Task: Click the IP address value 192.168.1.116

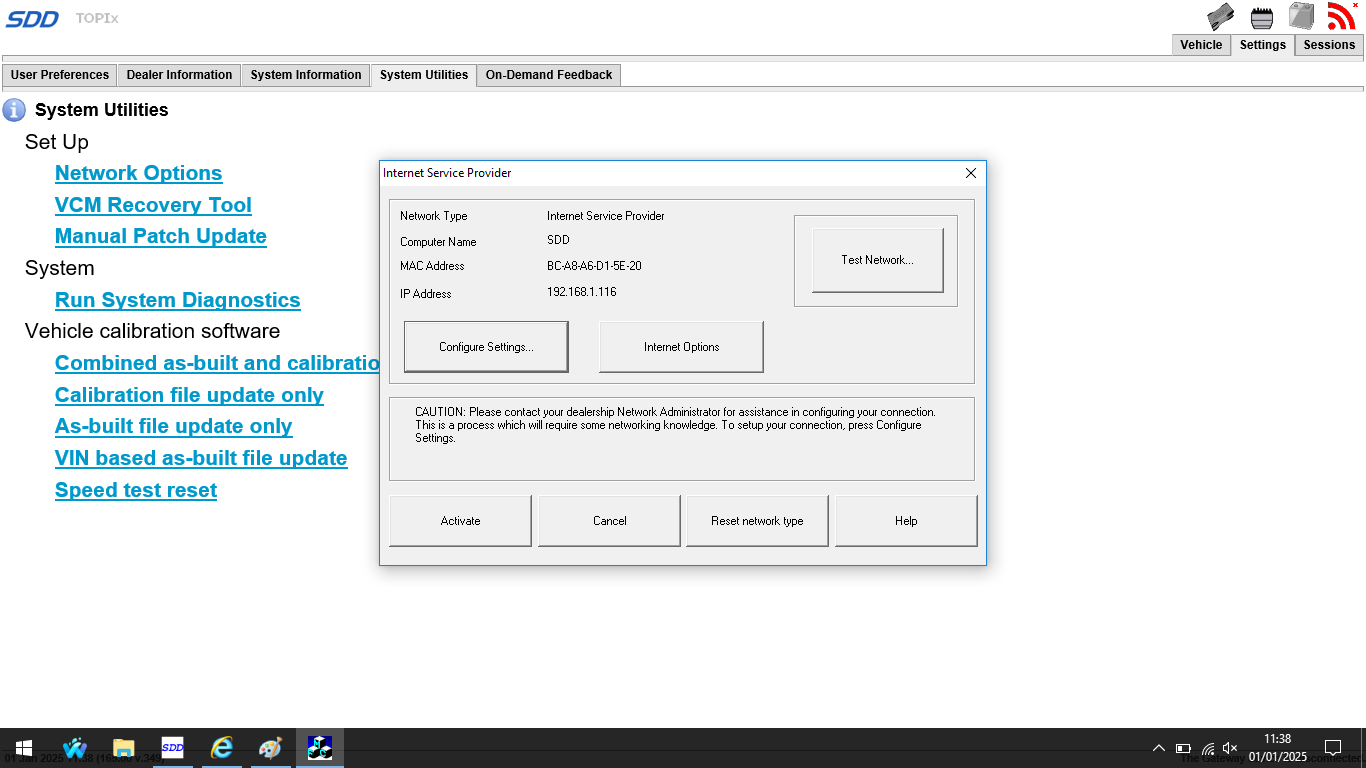Action: click(x=581, y=292)
